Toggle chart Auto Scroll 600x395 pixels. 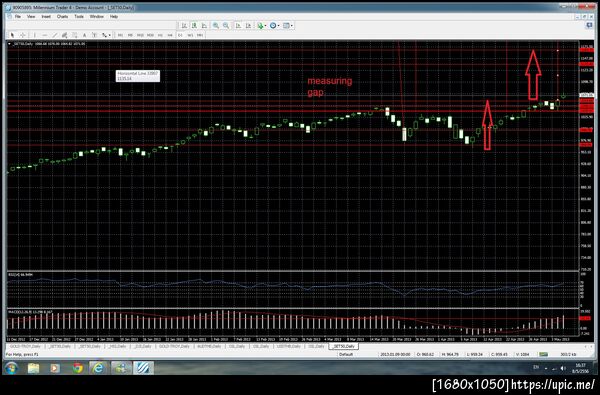click(238, 26)
